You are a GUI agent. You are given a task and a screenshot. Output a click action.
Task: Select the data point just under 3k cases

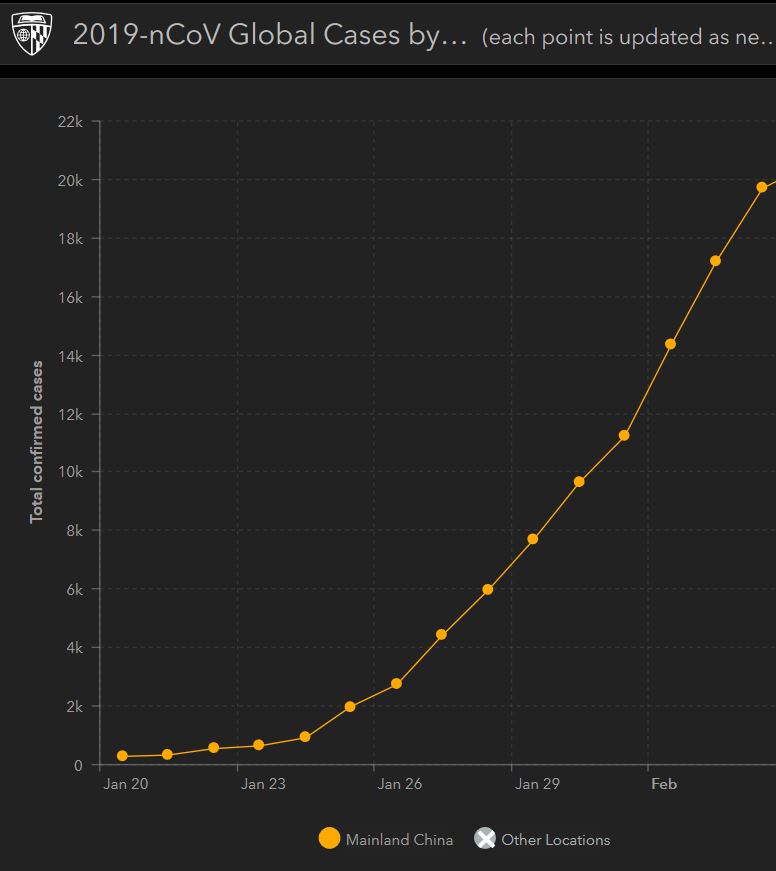(x=396, y=684)
